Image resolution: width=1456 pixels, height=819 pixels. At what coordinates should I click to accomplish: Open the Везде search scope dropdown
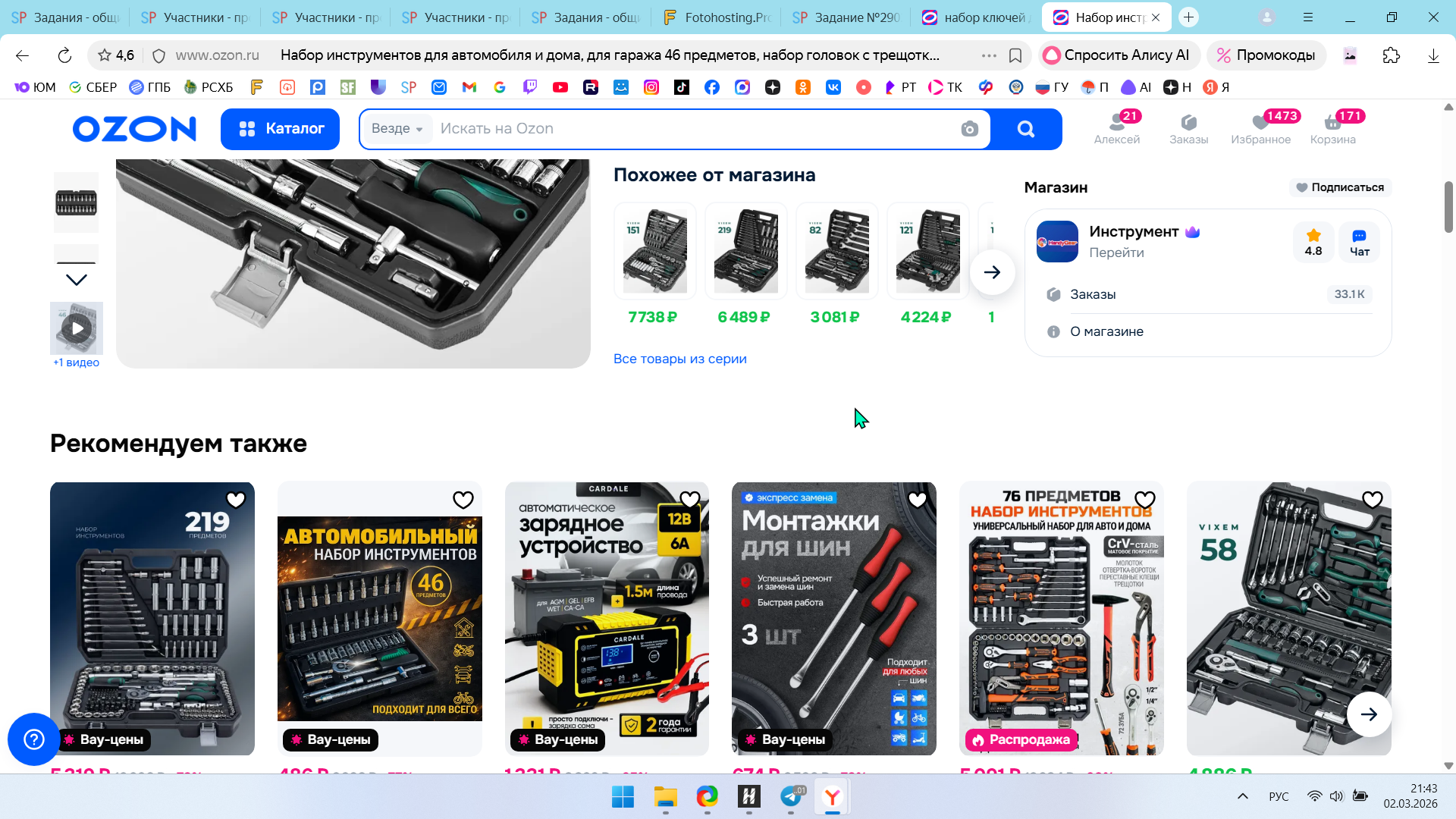click(397, 129)
